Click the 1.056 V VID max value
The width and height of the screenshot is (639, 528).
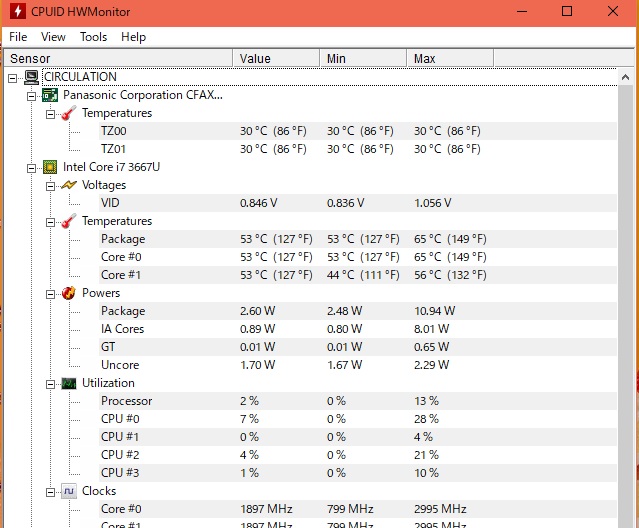coord(432,203)
